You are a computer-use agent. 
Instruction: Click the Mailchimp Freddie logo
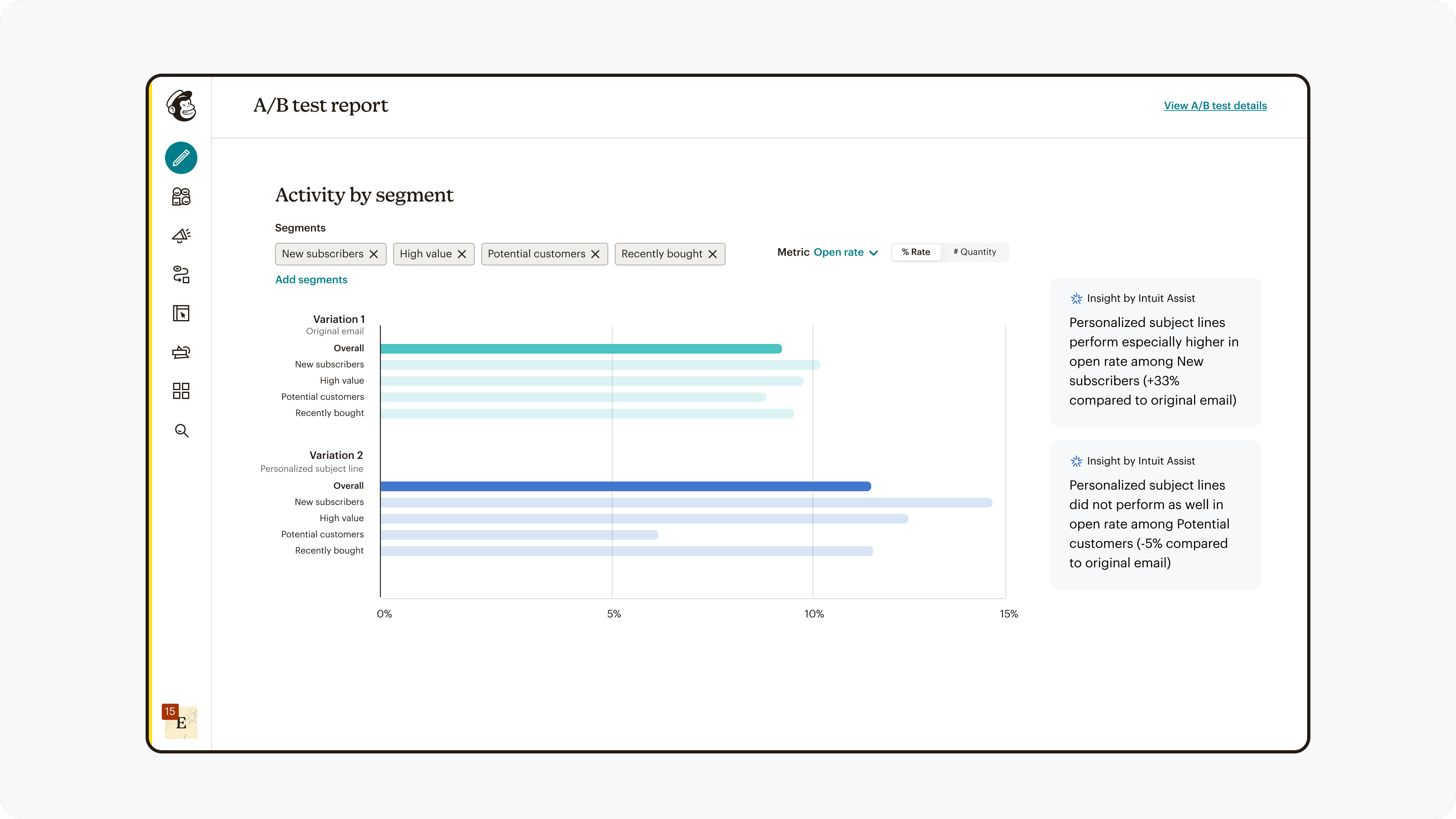pos(181,106)
